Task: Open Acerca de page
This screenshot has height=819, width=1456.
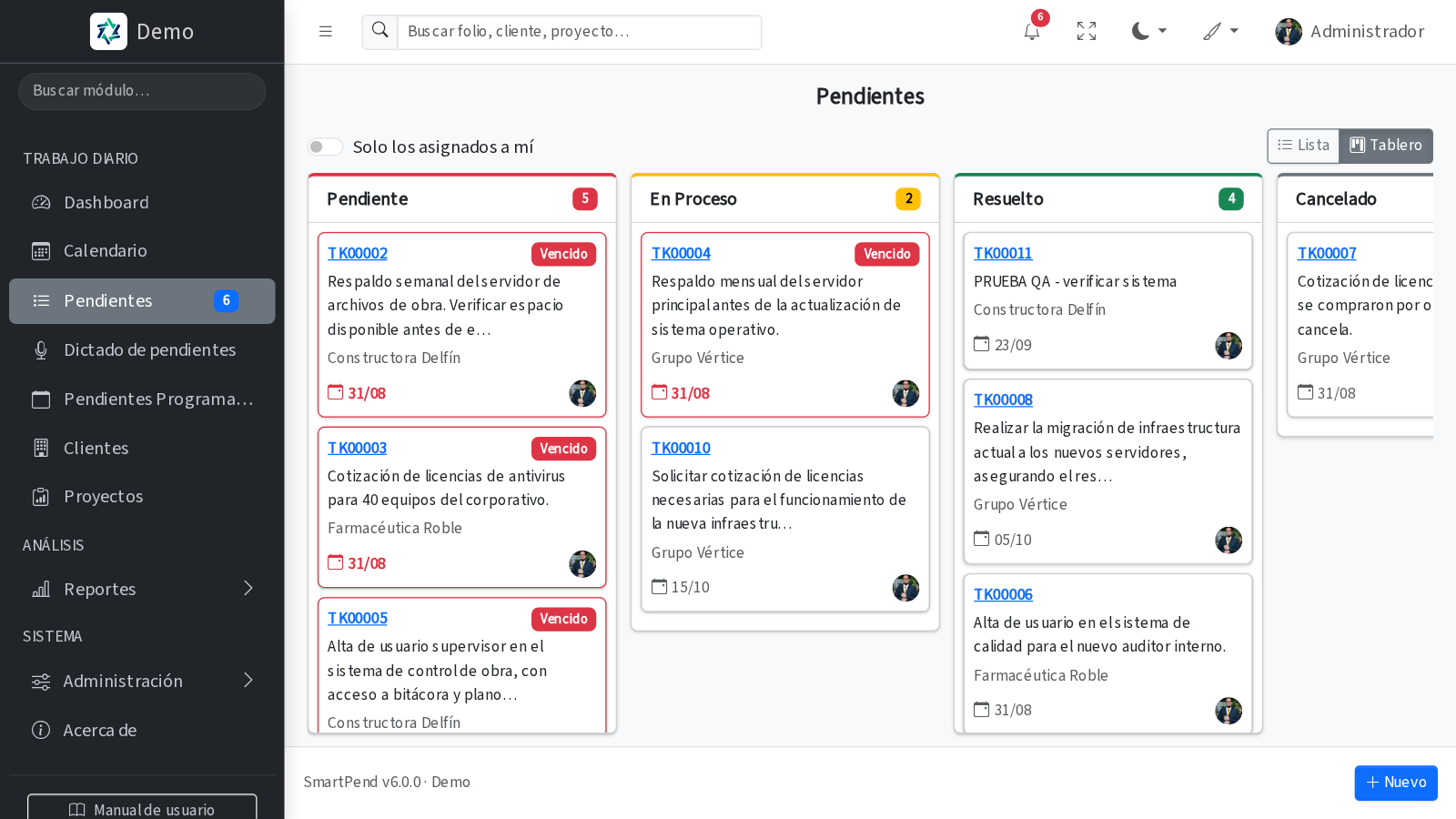Action: 142,731
